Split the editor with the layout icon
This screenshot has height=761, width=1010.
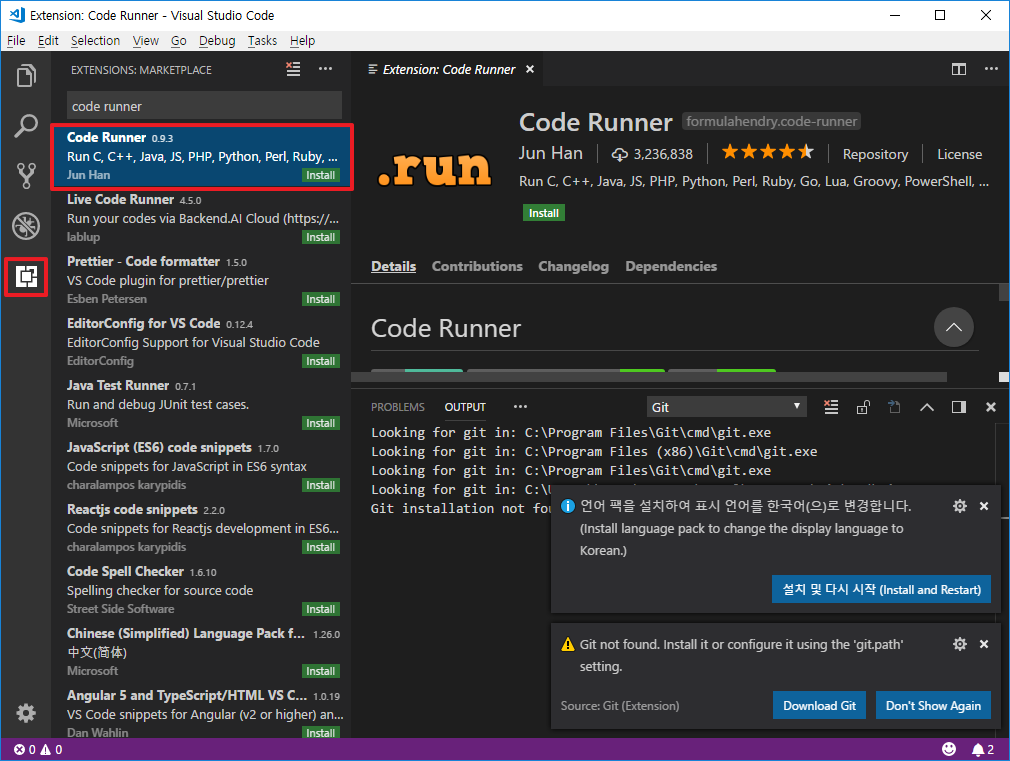point(958,69)
